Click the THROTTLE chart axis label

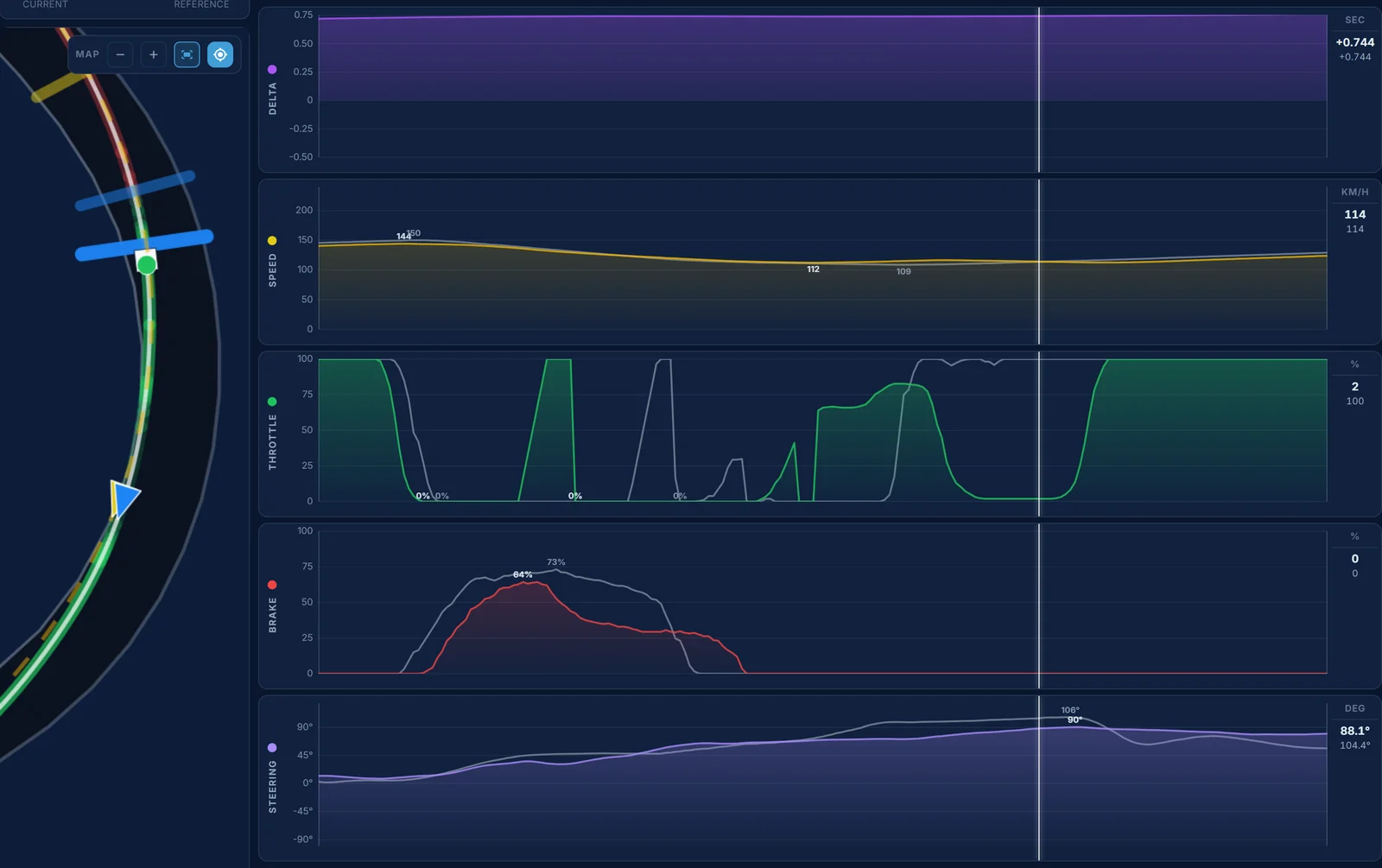(x=273, y=442)
